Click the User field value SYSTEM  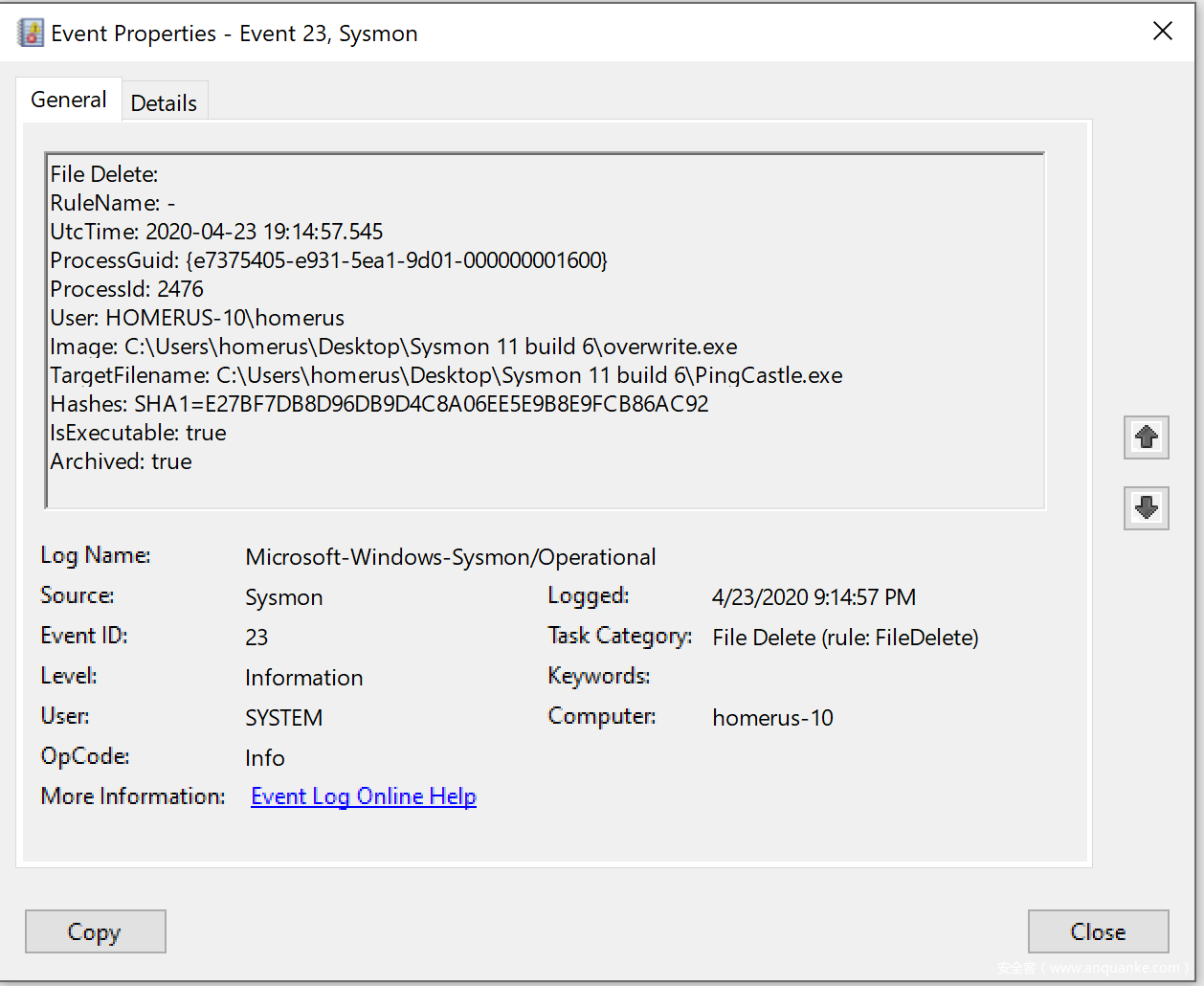click(283, 718)
